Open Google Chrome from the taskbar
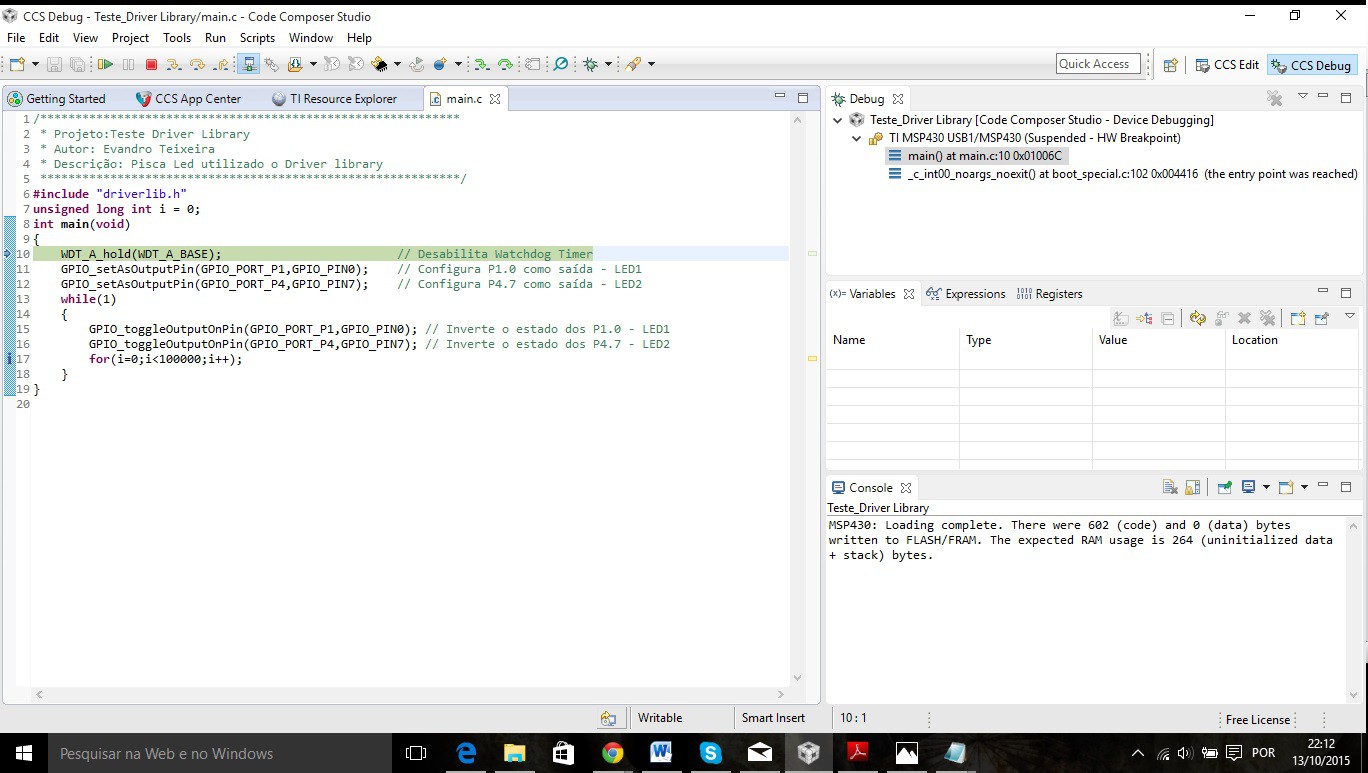This screenshot has width=1368, height=773. [x=613, y=753]
